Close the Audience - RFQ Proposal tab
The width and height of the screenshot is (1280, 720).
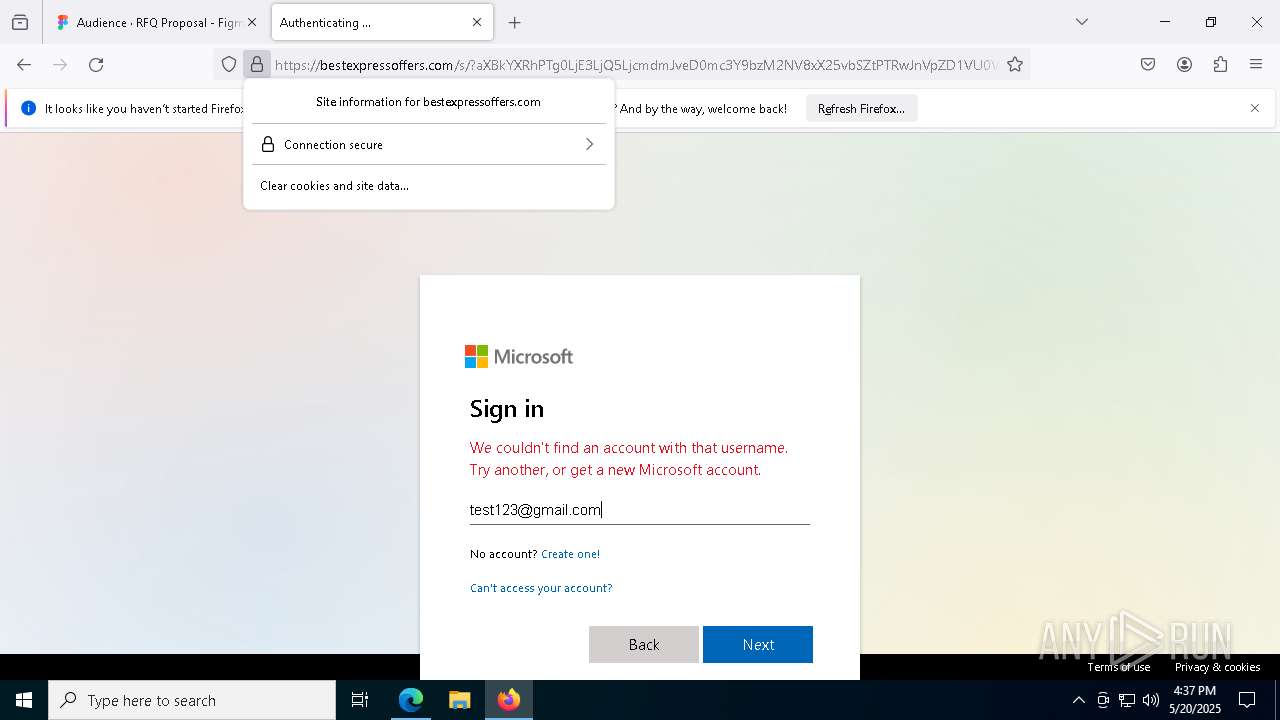coord(252,22)
